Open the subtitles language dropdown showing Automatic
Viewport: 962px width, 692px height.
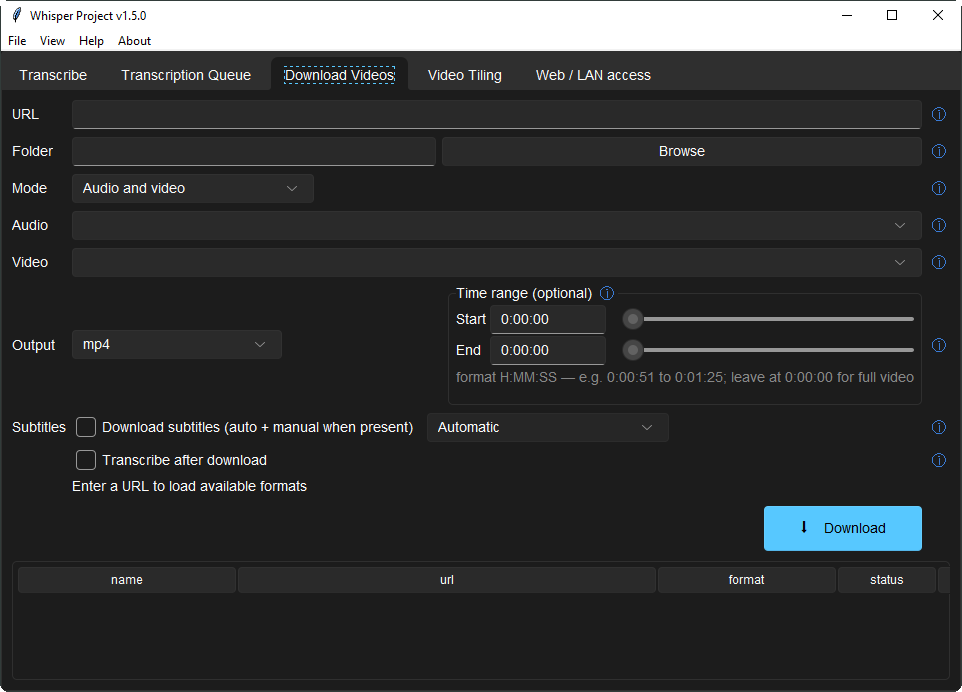click(548, 428)
